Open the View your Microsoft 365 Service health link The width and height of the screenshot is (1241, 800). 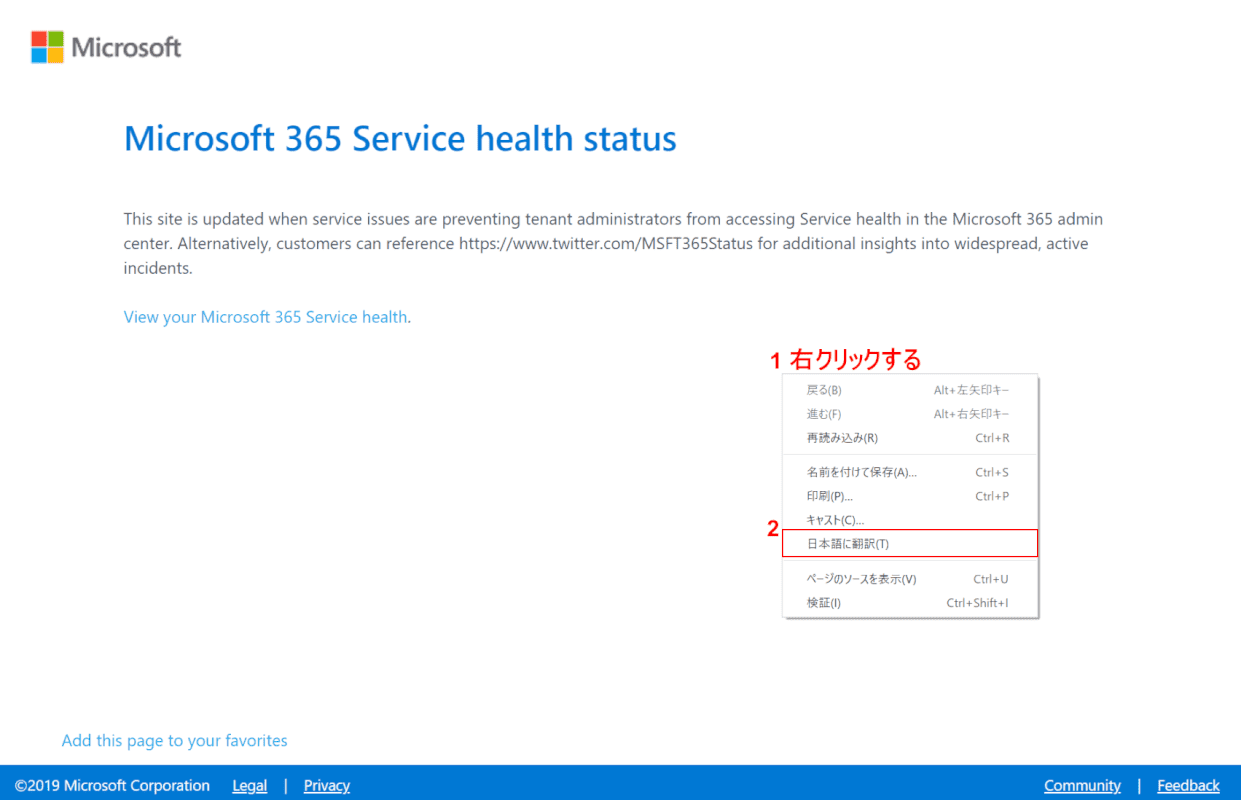tap(265, 317)
